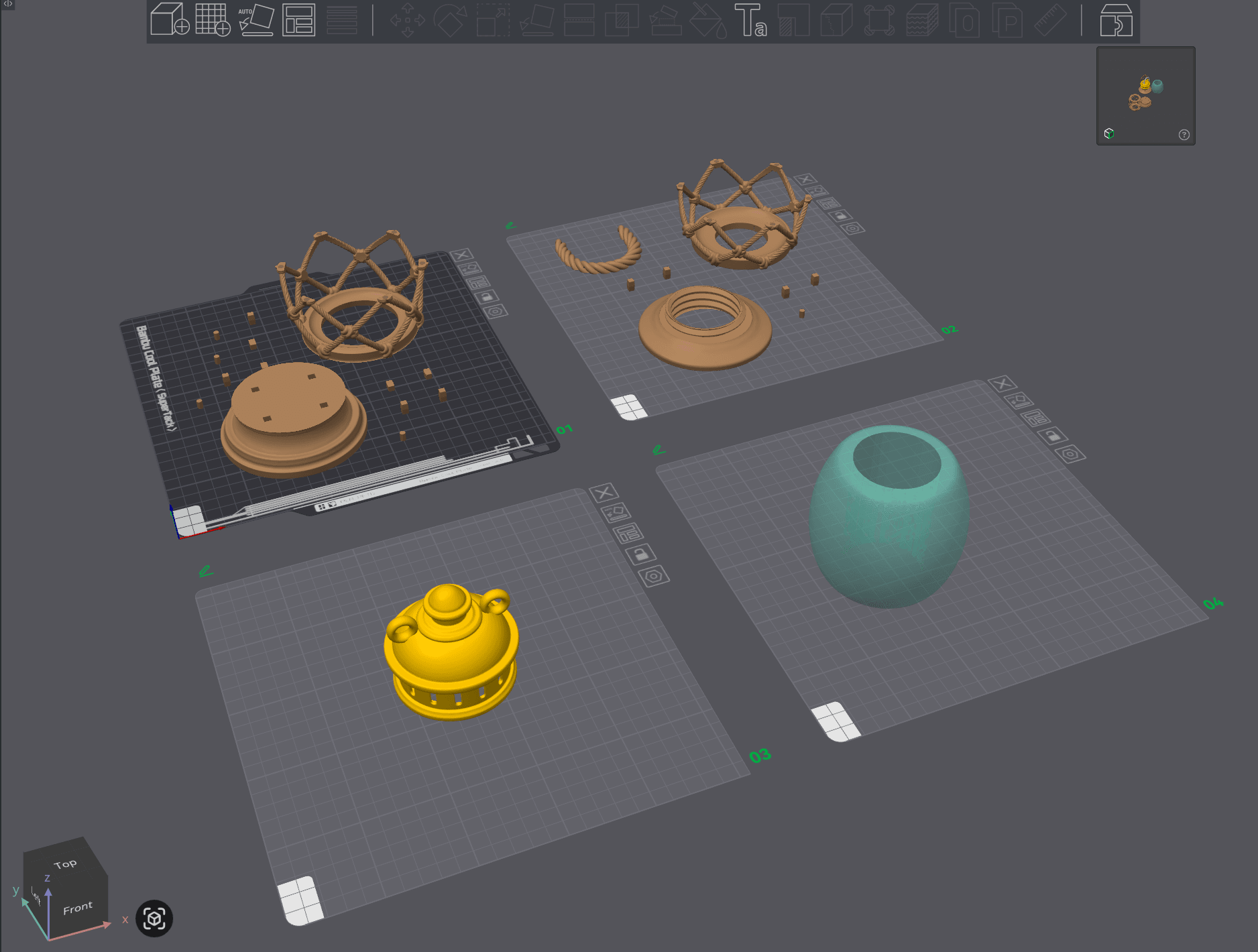Screen dimensions: 1258x952
Task: Select the Move gizmo arrows icon
Action: [408, 19]
